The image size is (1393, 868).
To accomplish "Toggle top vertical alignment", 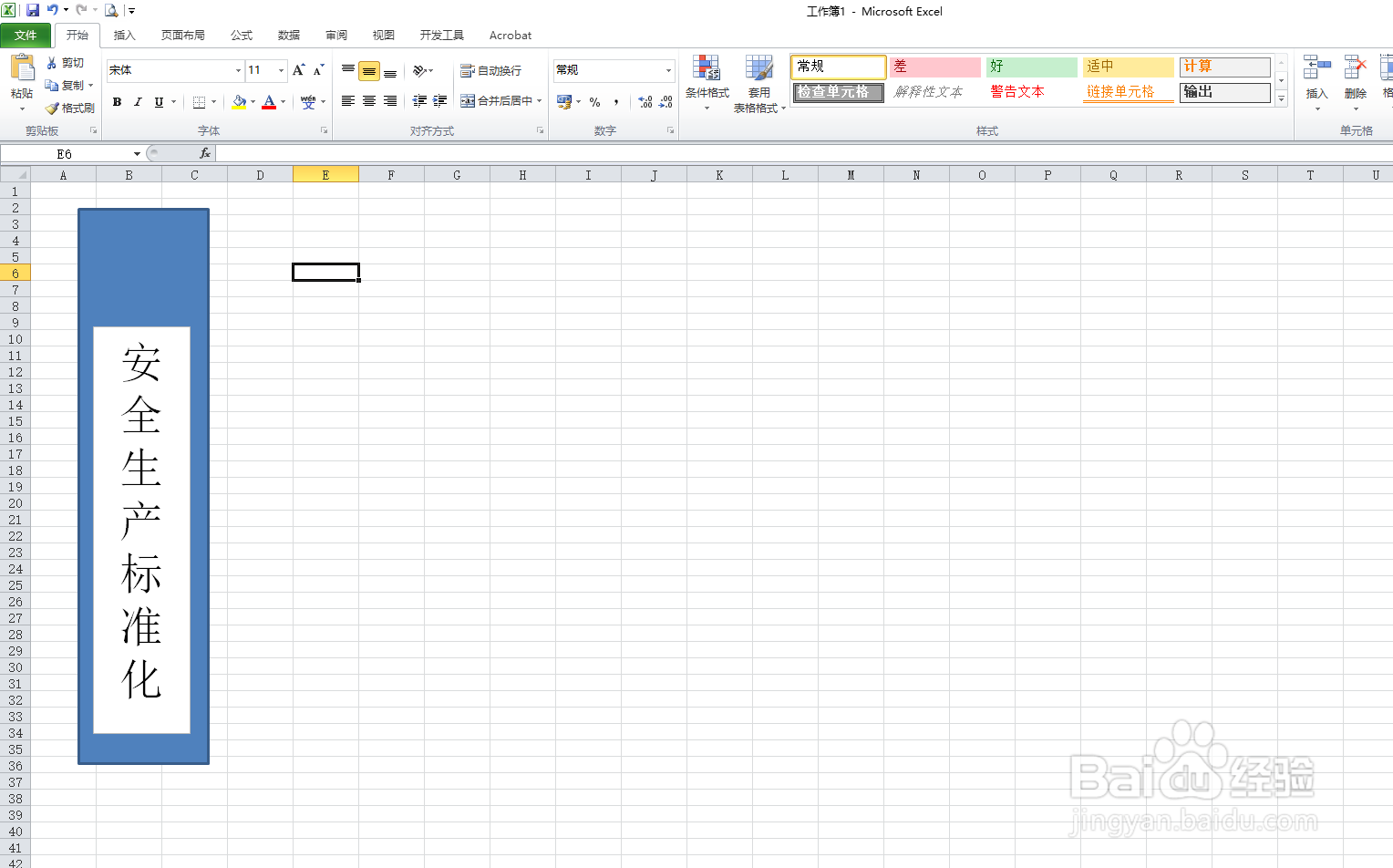I will (x=348, y=70).
